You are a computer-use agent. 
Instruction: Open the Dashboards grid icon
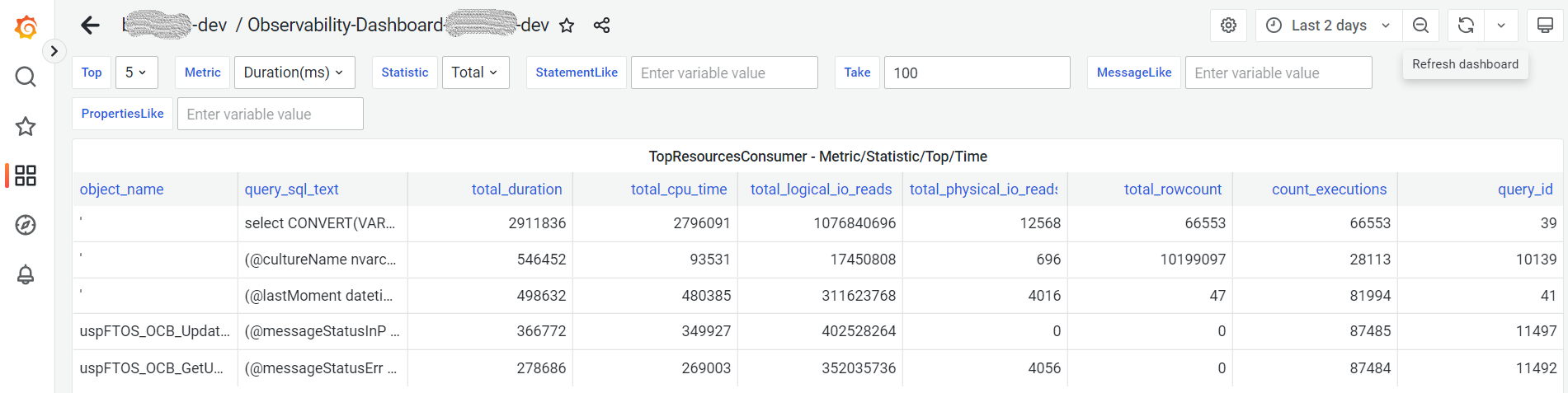(x=26, y=175)
